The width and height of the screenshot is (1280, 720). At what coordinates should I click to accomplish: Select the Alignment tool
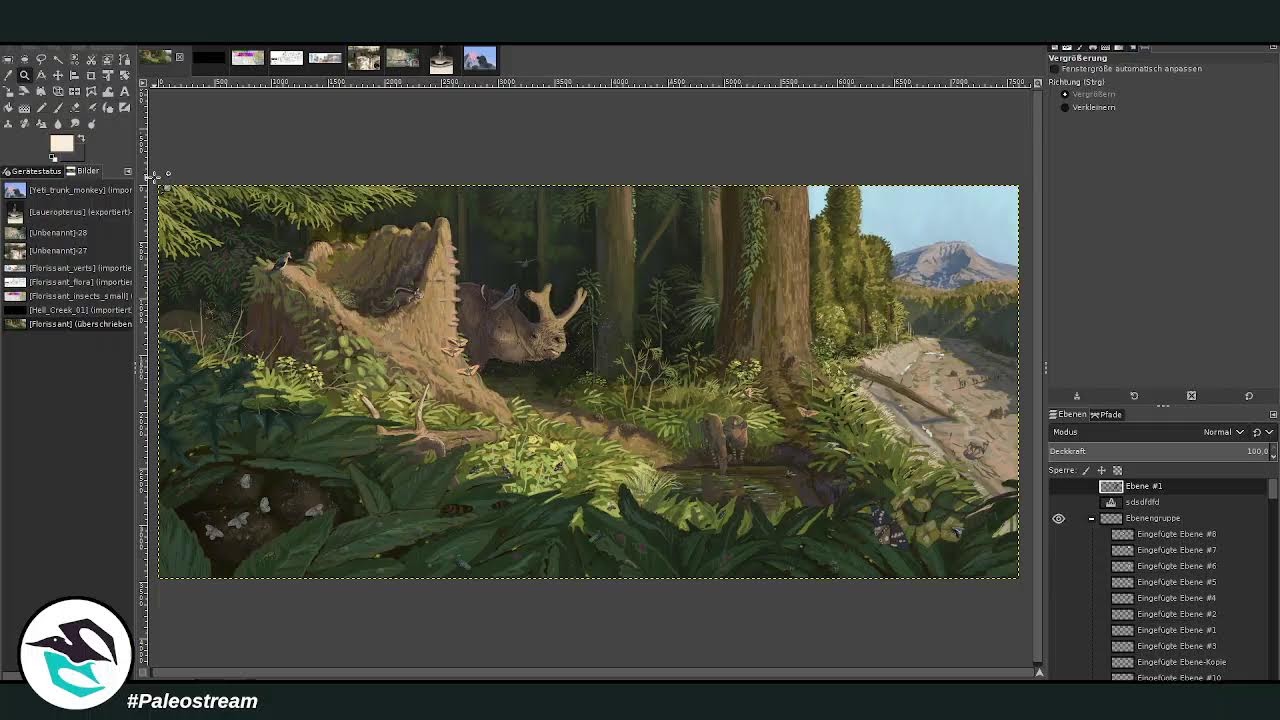click(74, 75)
